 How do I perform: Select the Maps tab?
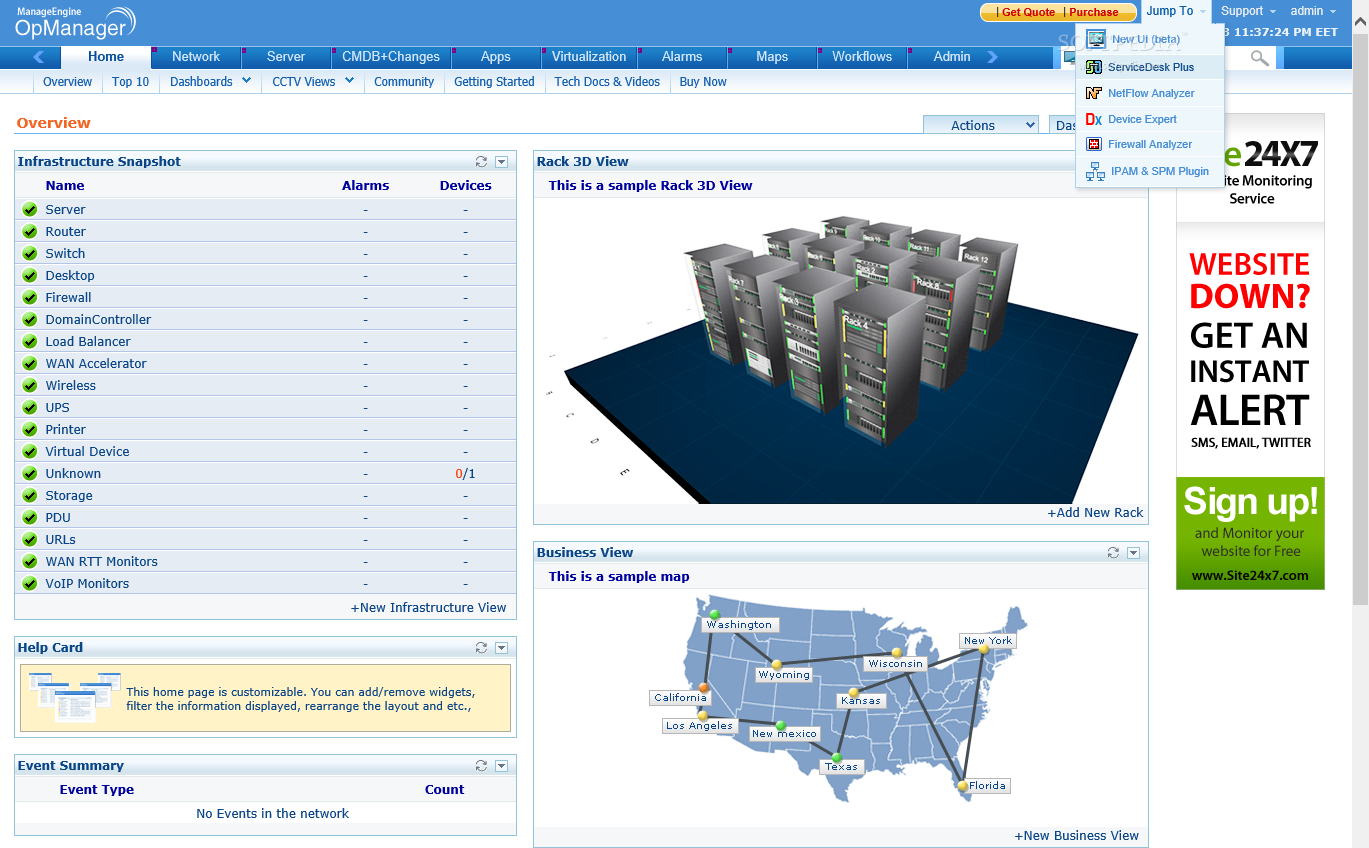[x=772, y=57]
